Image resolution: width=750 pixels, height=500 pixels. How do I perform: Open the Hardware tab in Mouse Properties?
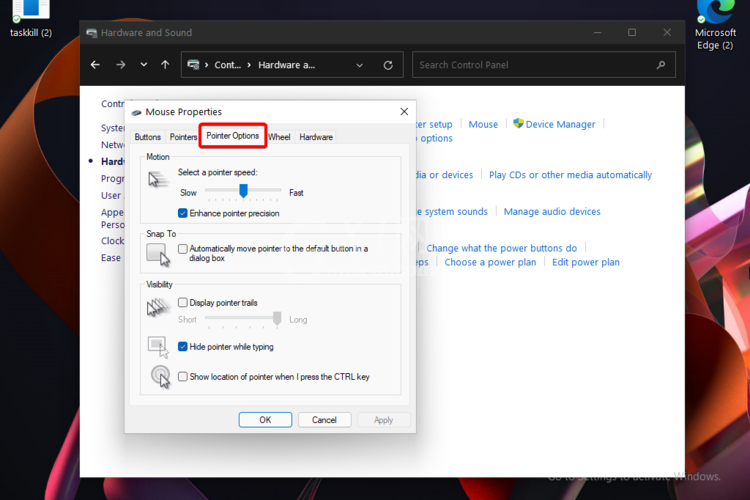click(x=316, y=137)
